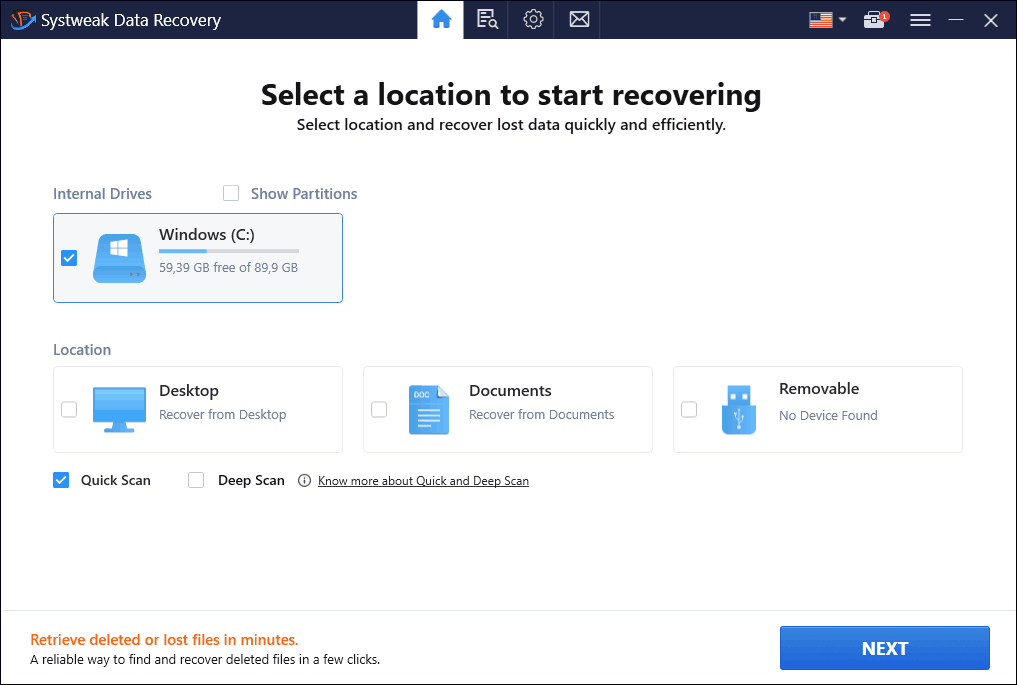Screen dimensions: 1017x685
Task: Click the No Device Found text
Action: click(x=828, y=415)
